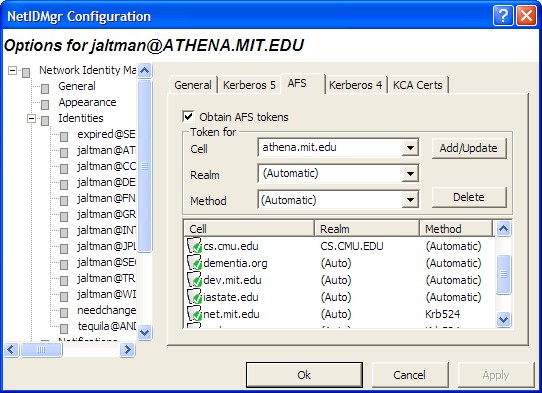This screenshot has width=542, height=393.
Task: Select the expired@SE identity icon
Action: (x=64, y=137)
